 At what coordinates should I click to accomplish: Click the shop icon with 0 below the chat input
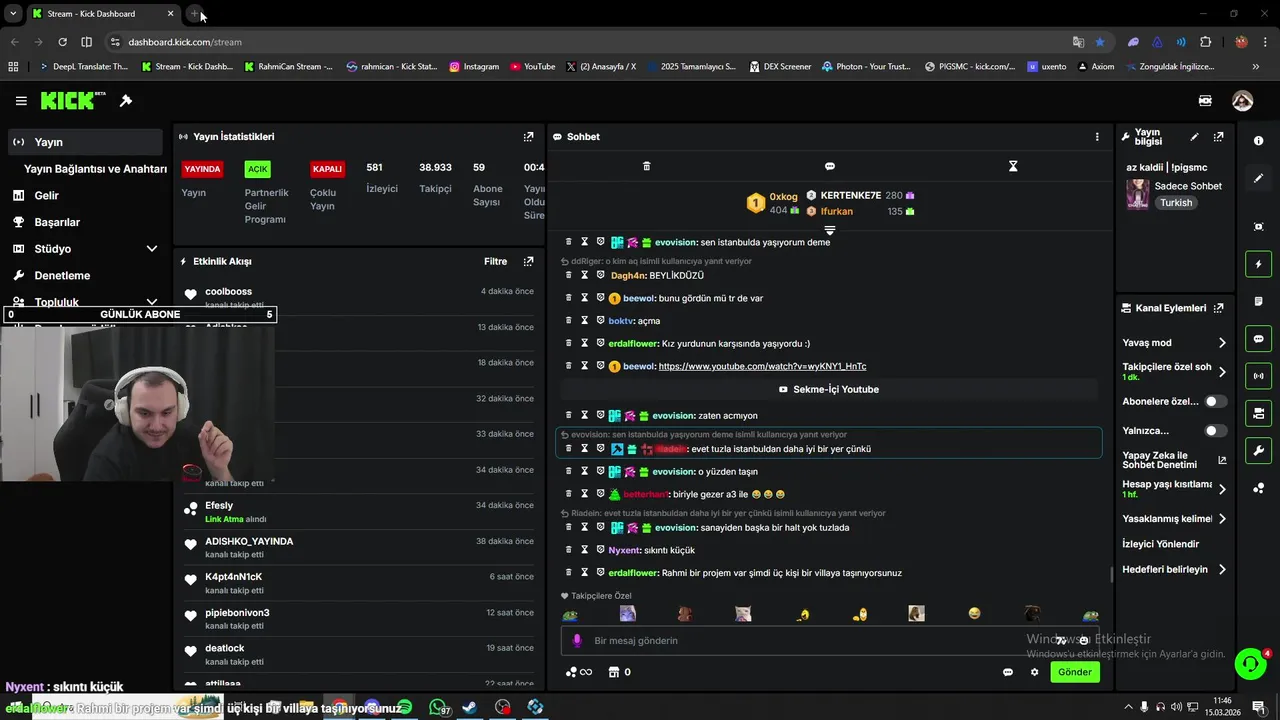coord(620,672)
